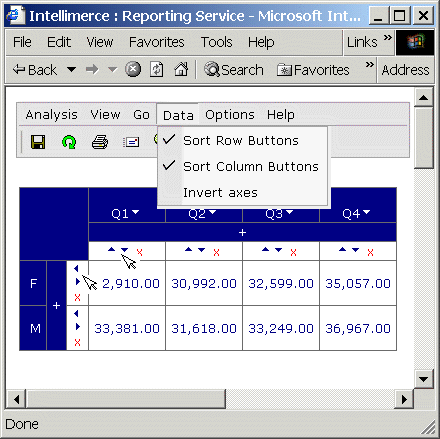Click browser Refresh page icon
The width and height of the screenshot is (440, 439).
pyautogui.click(x=156, y=70)
